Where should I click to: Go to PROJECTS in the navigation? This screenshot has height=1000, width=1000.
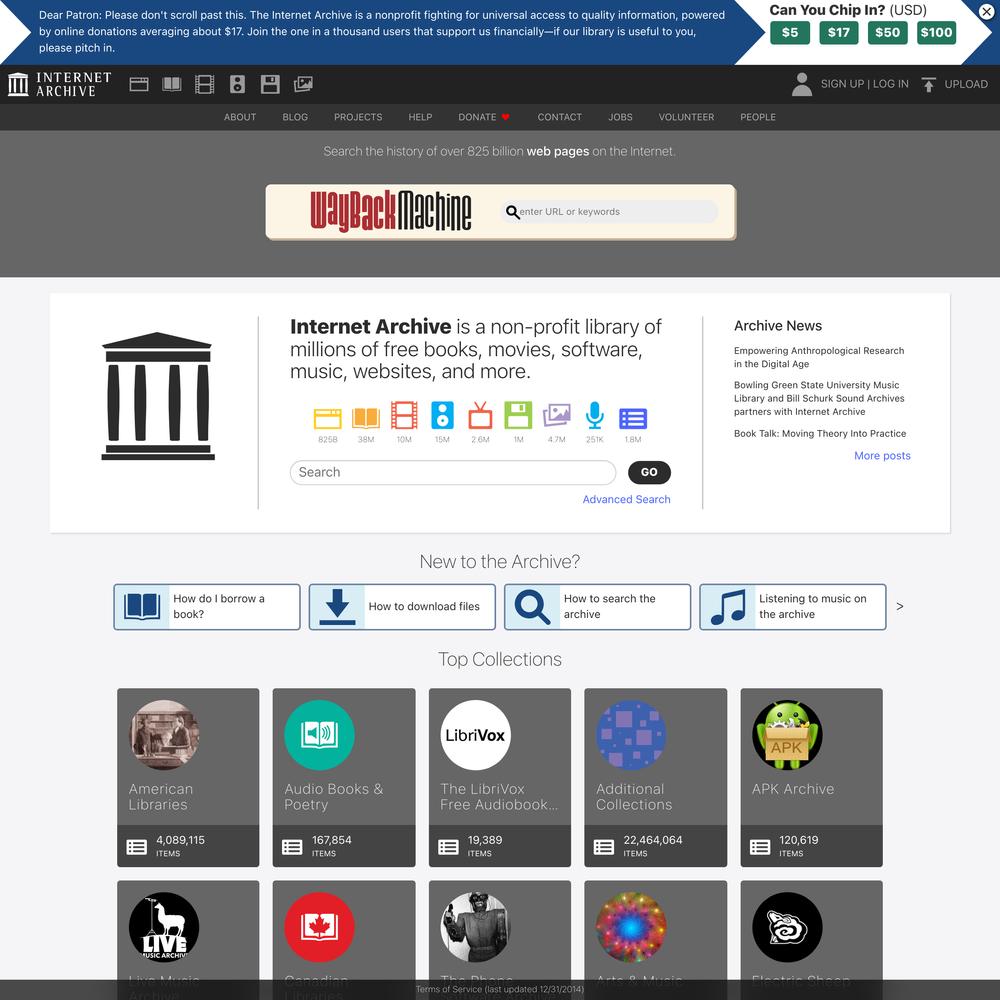pyautogui.click(x=358, y=117)
